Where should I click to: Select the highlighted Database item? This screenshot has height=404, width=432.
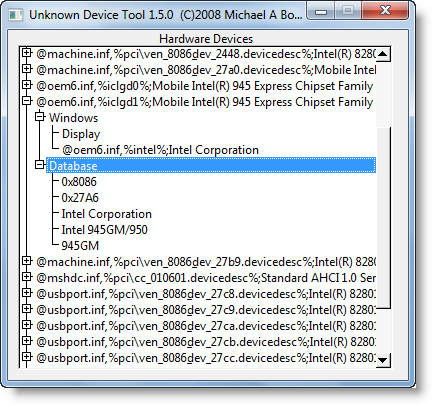point(211,166)
